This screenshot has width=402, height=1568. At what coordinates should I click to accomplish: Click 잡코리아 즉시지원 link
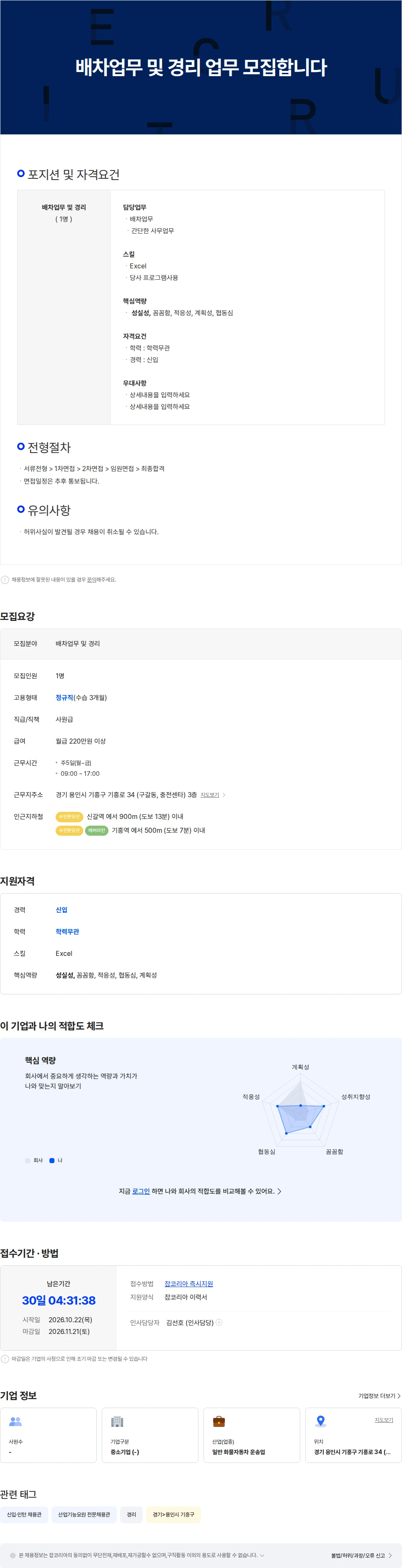click(189, 1284)
